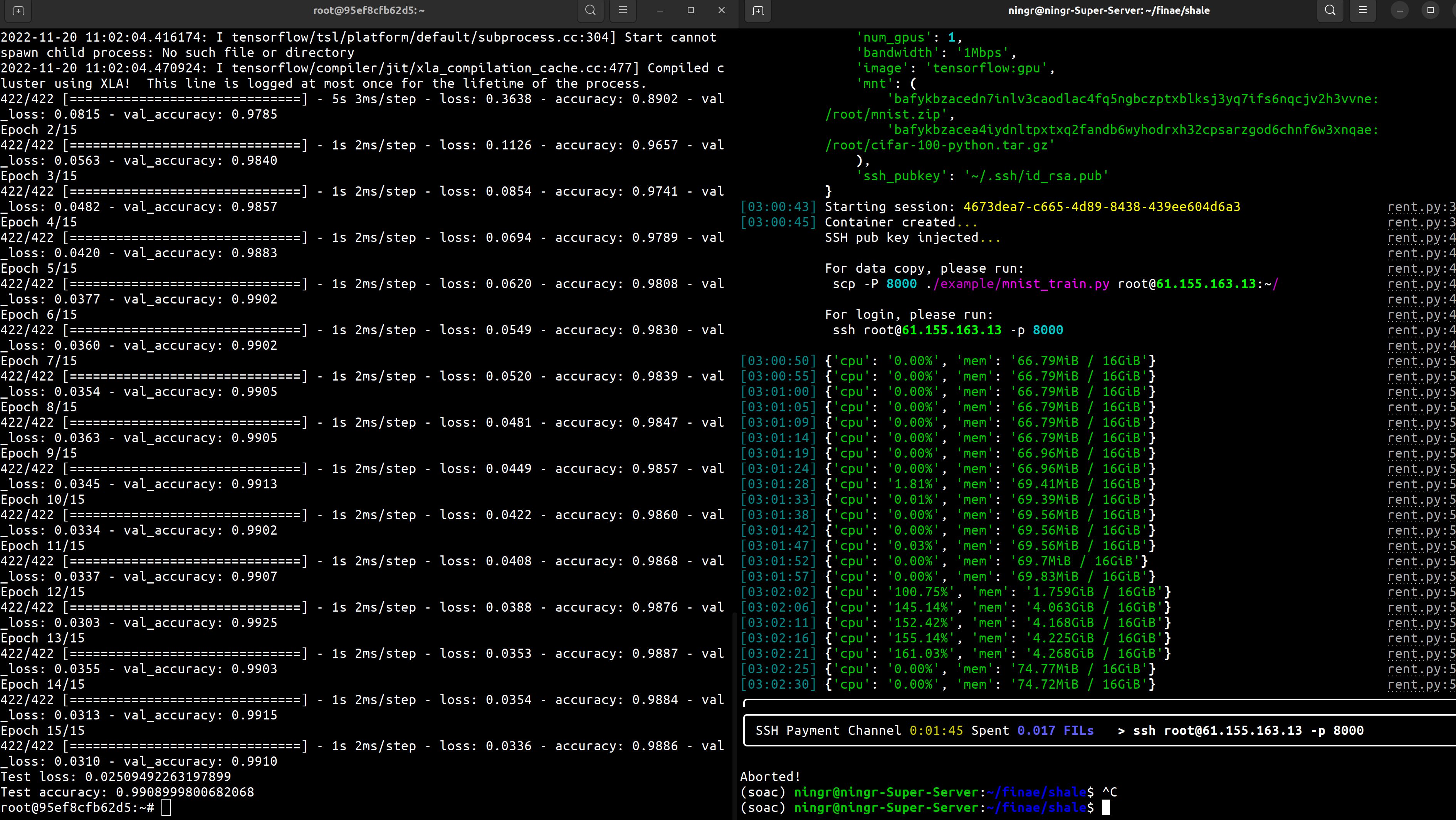Maximize the left terminal window
Screen dimensions: 1456x820
pyautogui.click(x=691, y=10)
